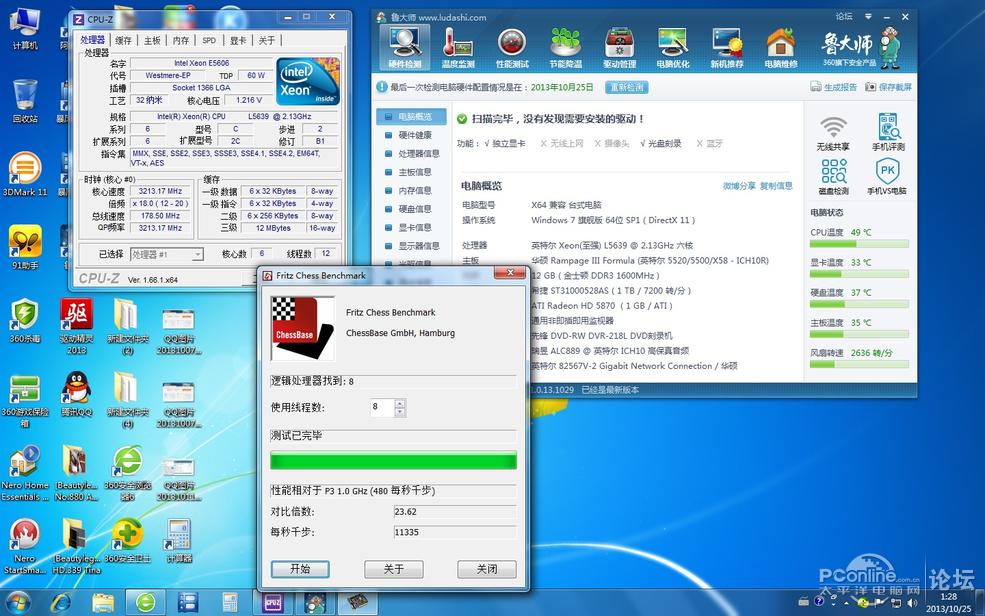Switch to CPU-Z 内存 memory tab

coord(181,40)
